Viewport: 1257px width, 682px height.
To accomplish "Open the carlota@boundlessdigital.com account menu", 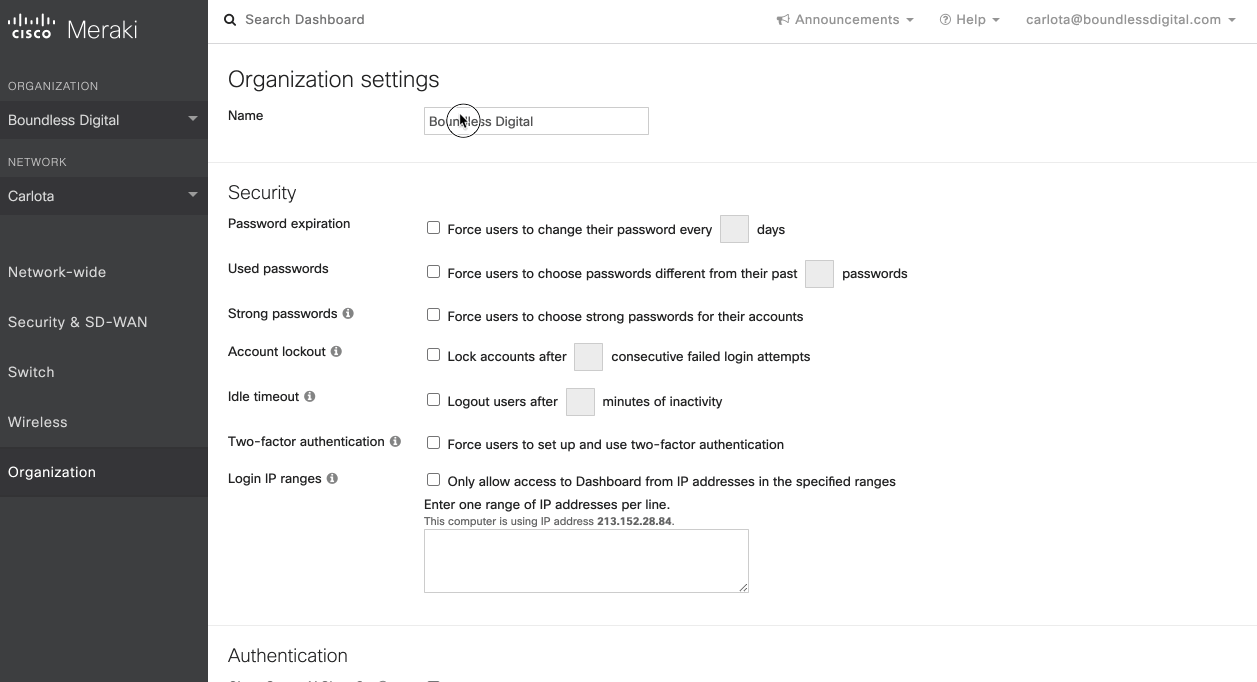I will click(x=1131, y=20).
